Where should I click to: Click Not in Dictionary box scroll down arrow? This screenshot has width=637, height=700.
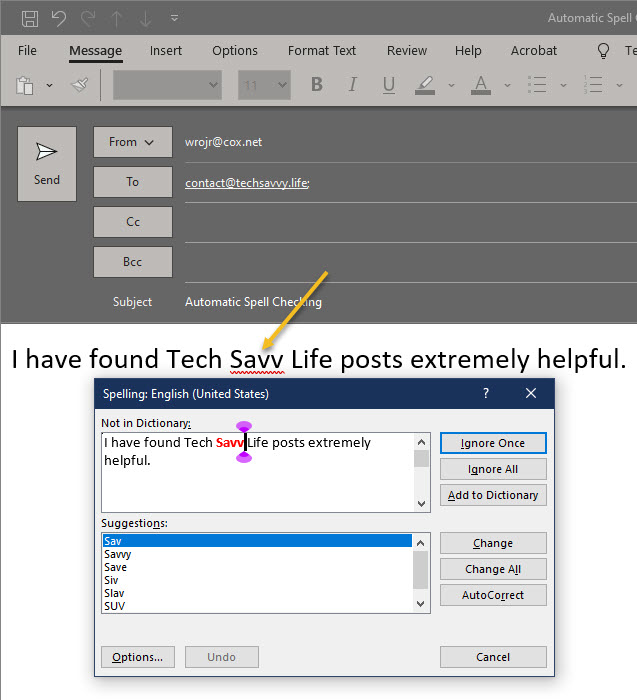pos(421,504)
